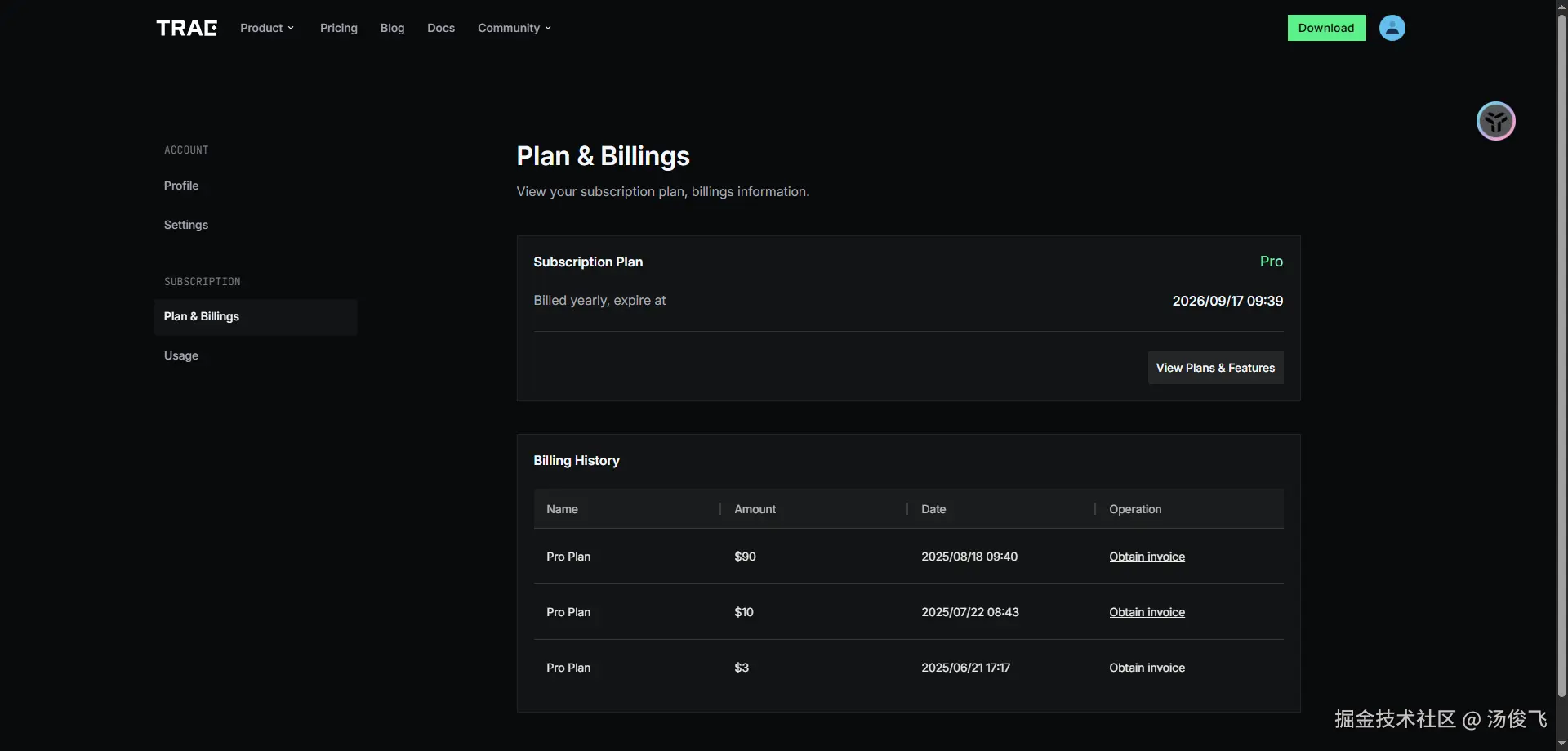Obtain invoice for the $3 payment

[x=1147, y=668]
